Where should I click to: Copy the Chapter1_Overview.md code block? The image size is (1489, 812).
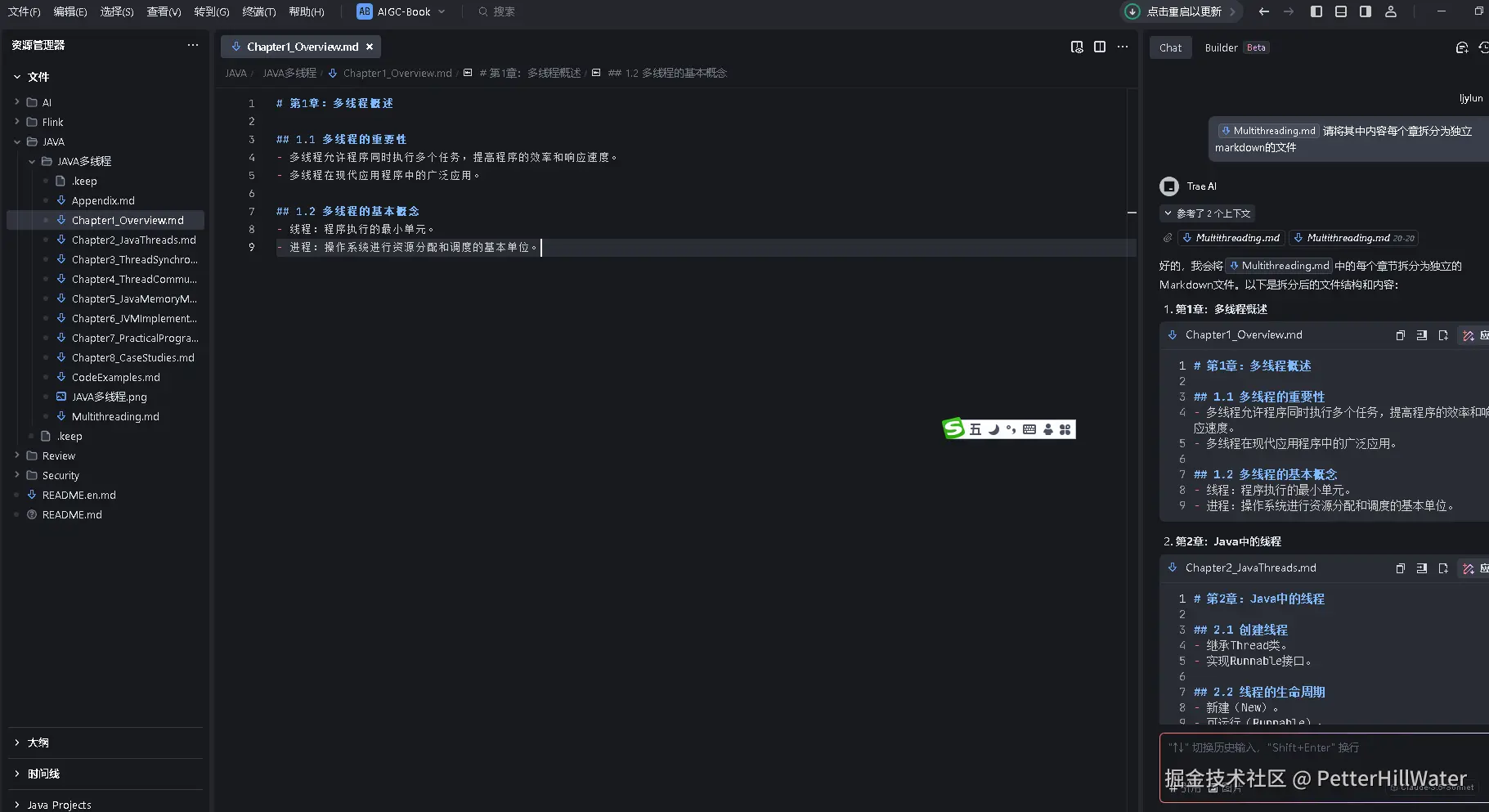coord(1401,335)
